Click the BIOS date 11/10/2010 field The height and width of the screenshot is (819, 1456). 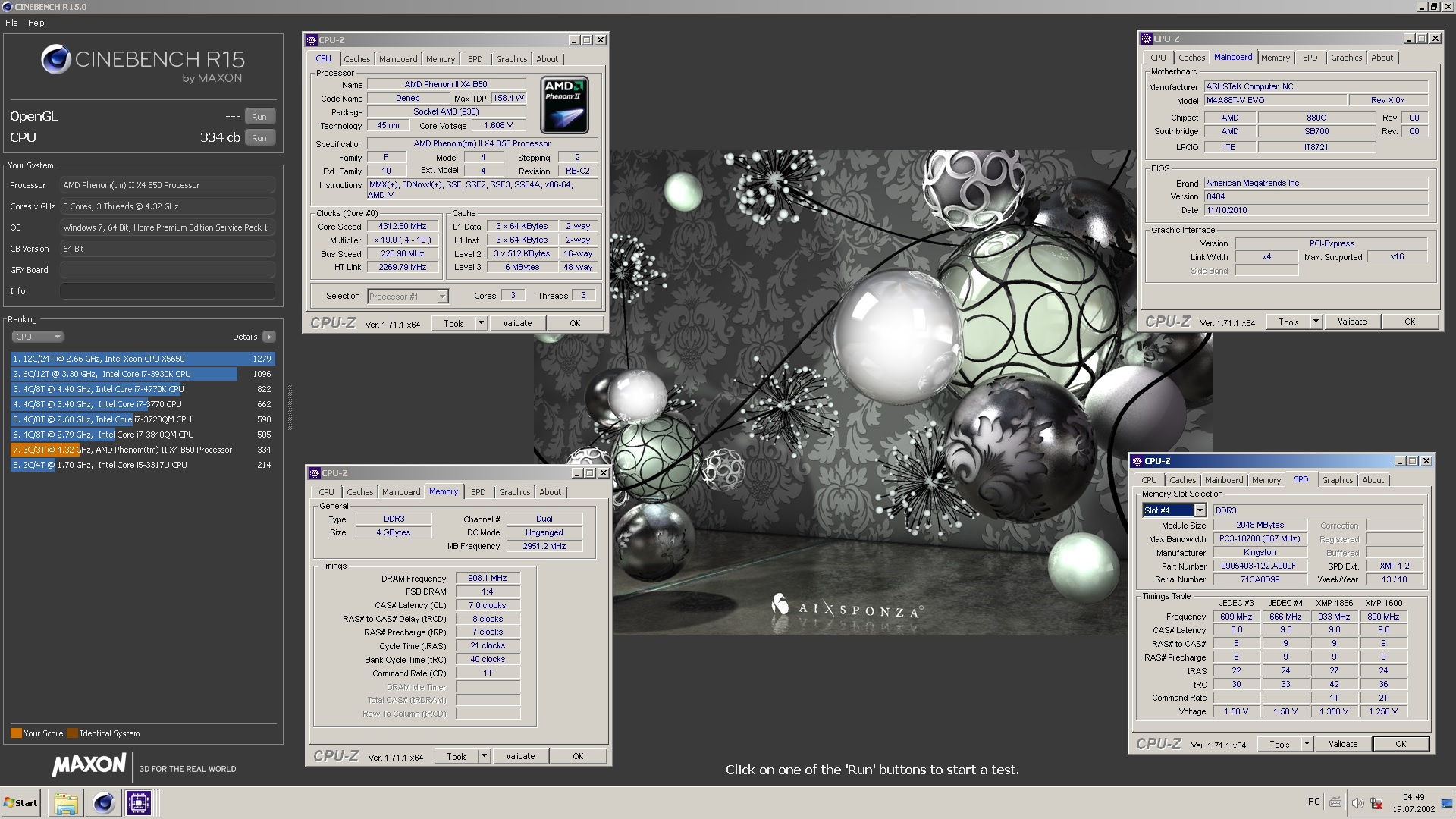[x=1316, y=210]
